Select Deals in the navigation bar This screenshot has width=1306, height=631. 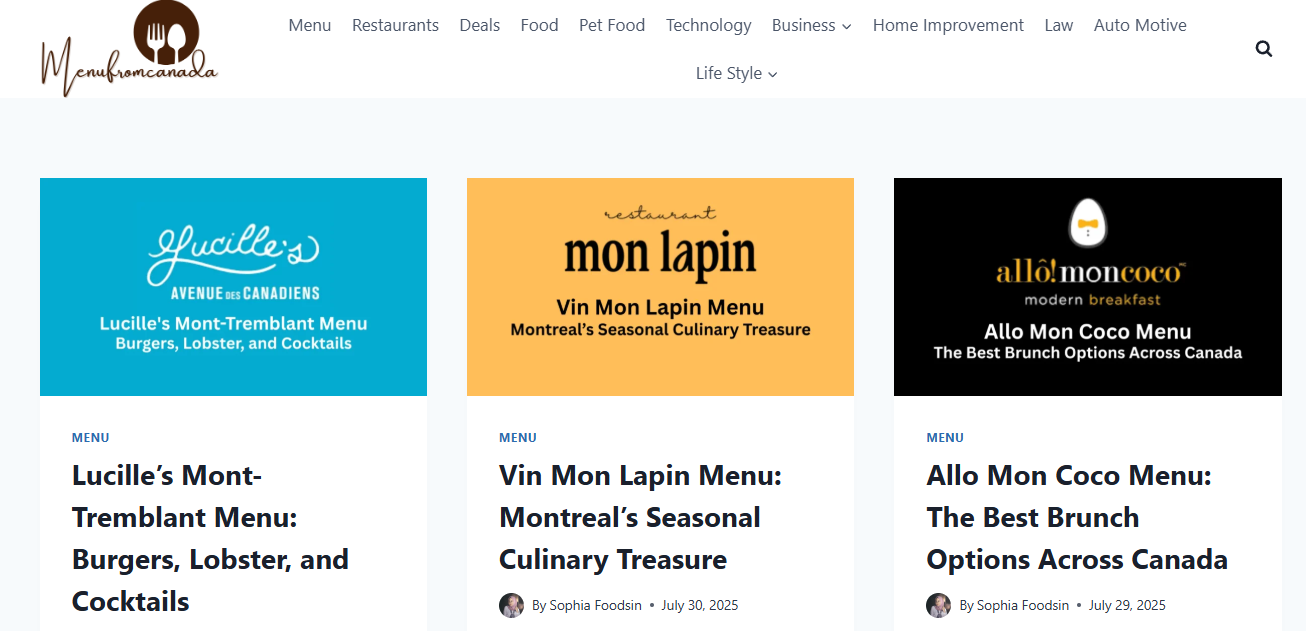coord(480,25)
